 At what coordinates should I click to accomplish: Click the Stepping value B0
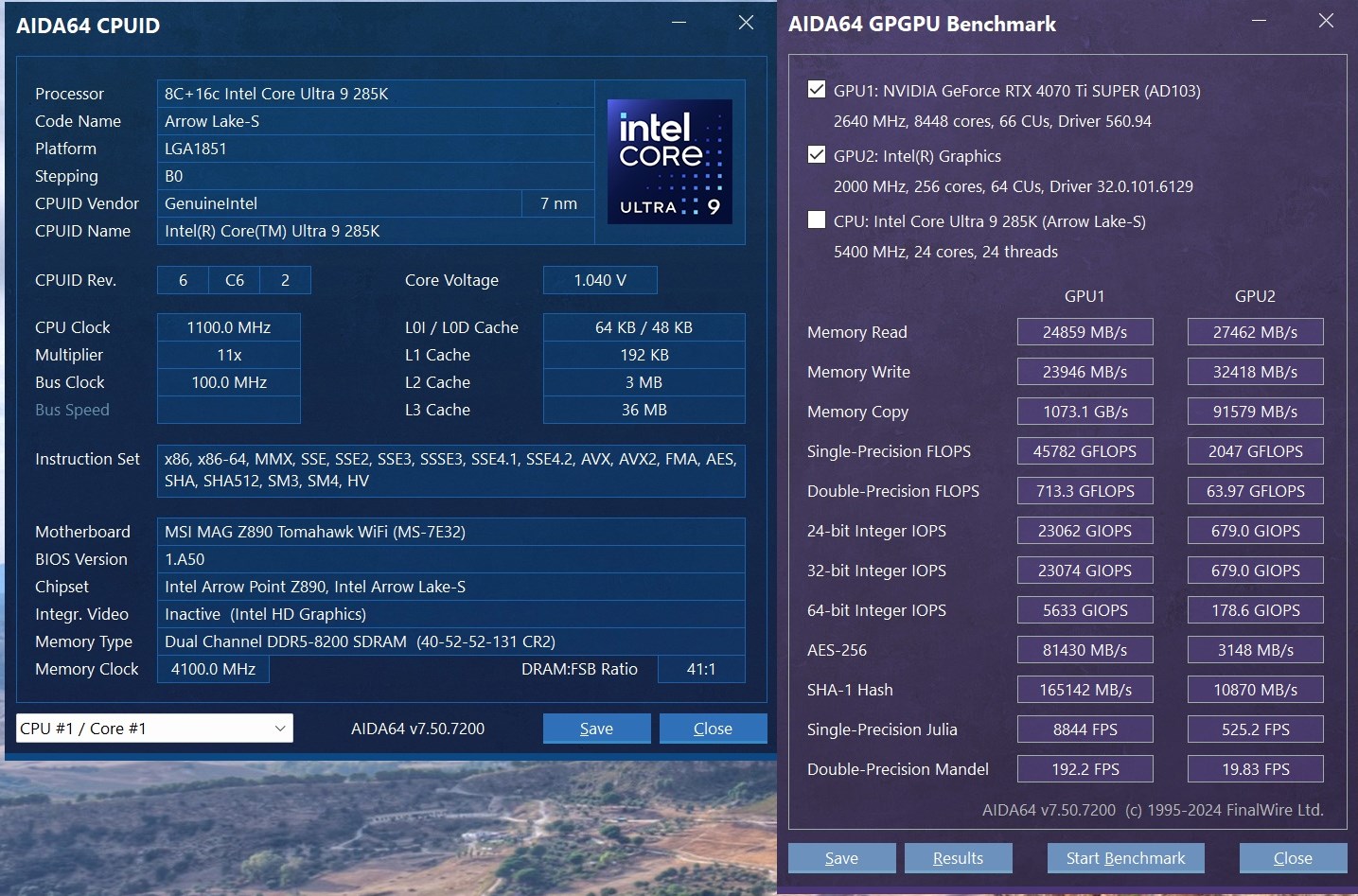tap(376, 176)
